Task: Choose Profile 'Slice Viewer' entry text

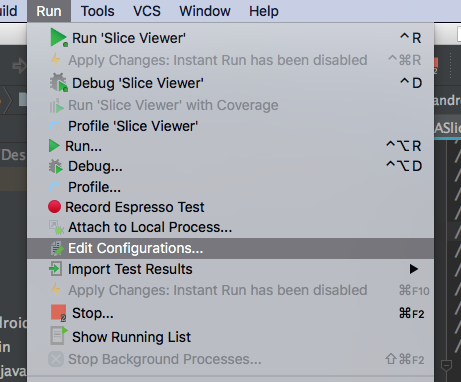Action: [133, 126]
